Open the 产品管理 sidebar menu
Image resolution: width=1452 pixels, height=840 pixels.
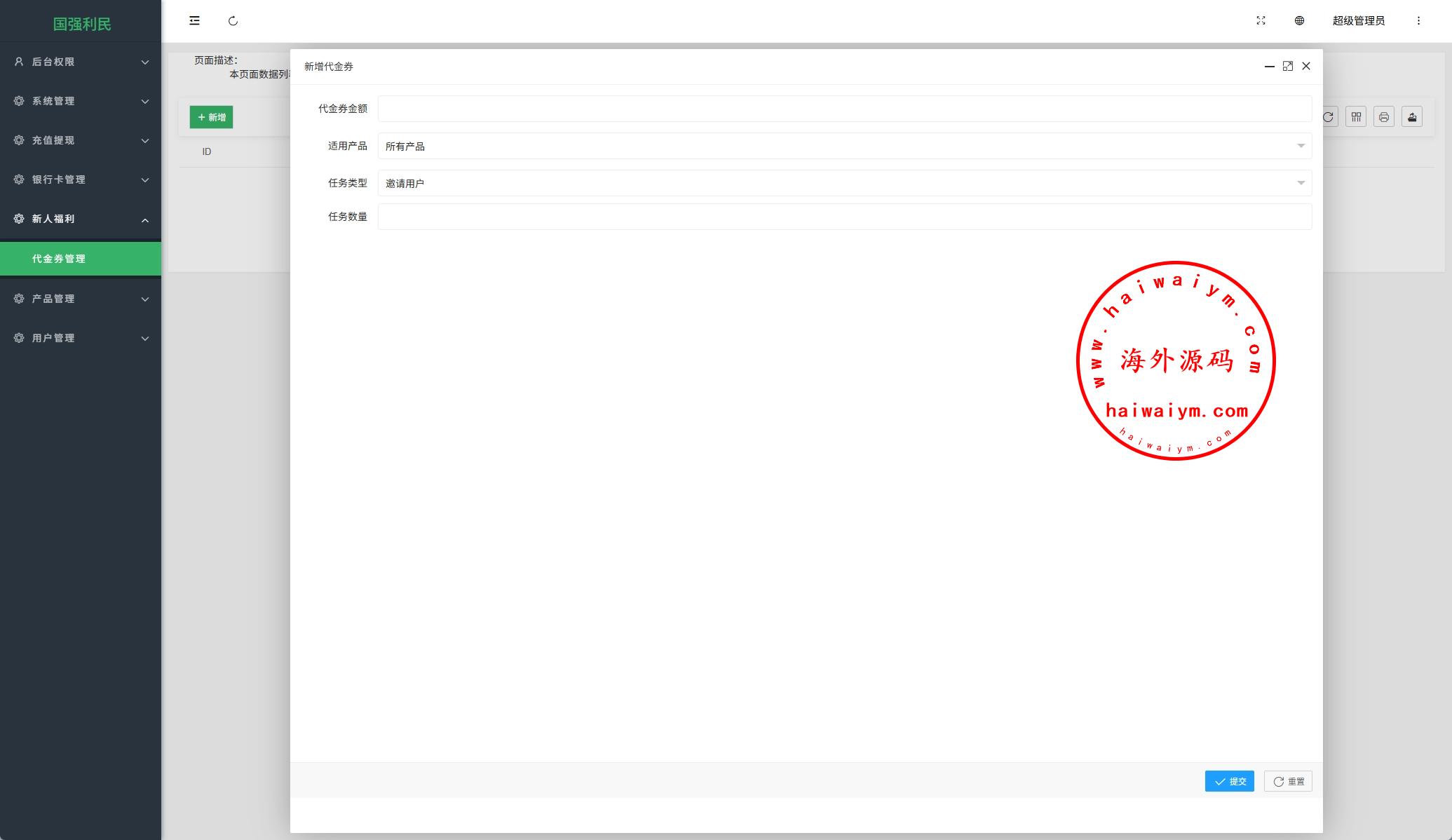[81, 299]
